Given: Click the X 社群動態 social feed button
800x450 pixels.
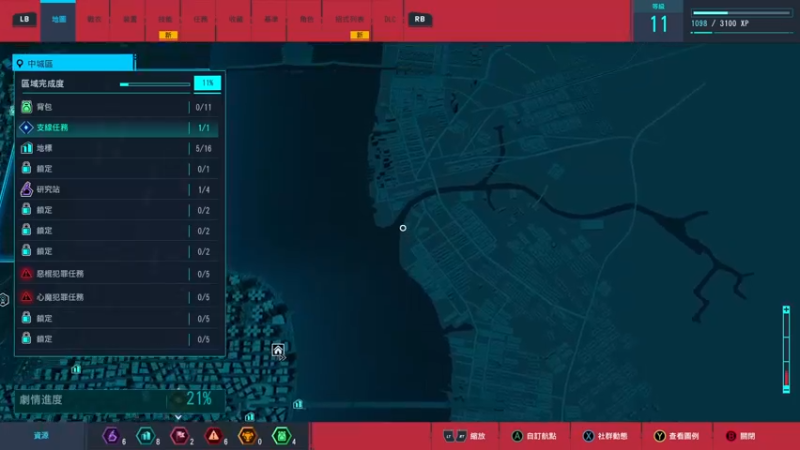Looking at the screenshot, I should 606,436.
